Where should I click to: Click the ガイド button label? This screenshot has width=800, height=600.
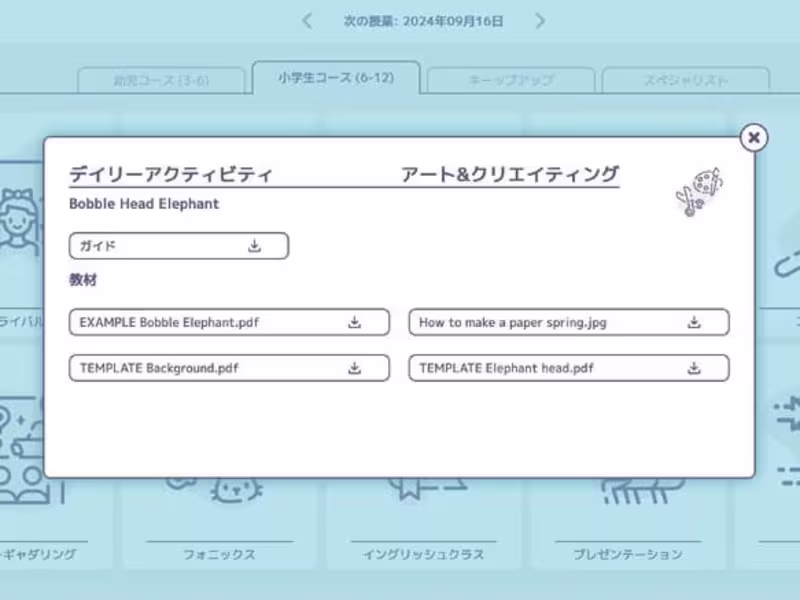point(98,246)
